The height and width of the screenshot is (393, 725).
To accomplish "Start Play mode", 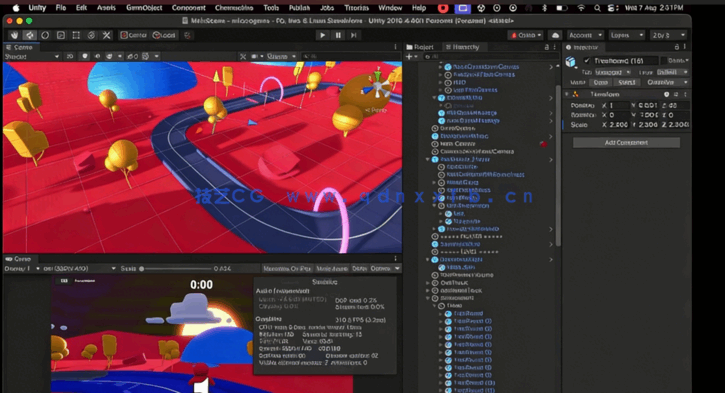I will 322,35.
